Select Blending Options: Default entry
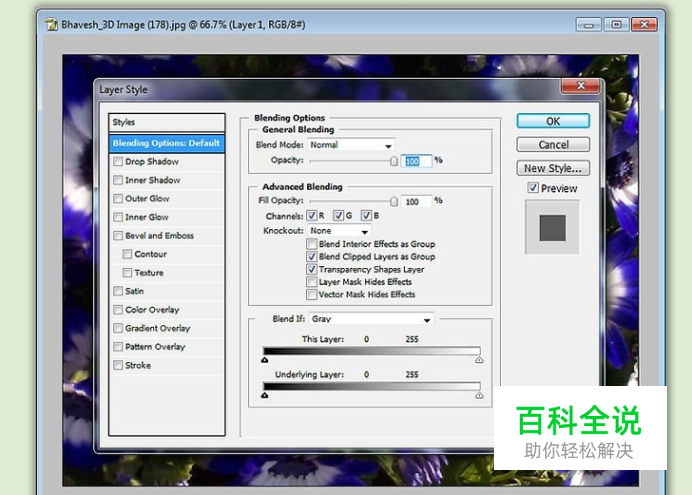Viewport: 692px width, 495px height. [167, 143]
